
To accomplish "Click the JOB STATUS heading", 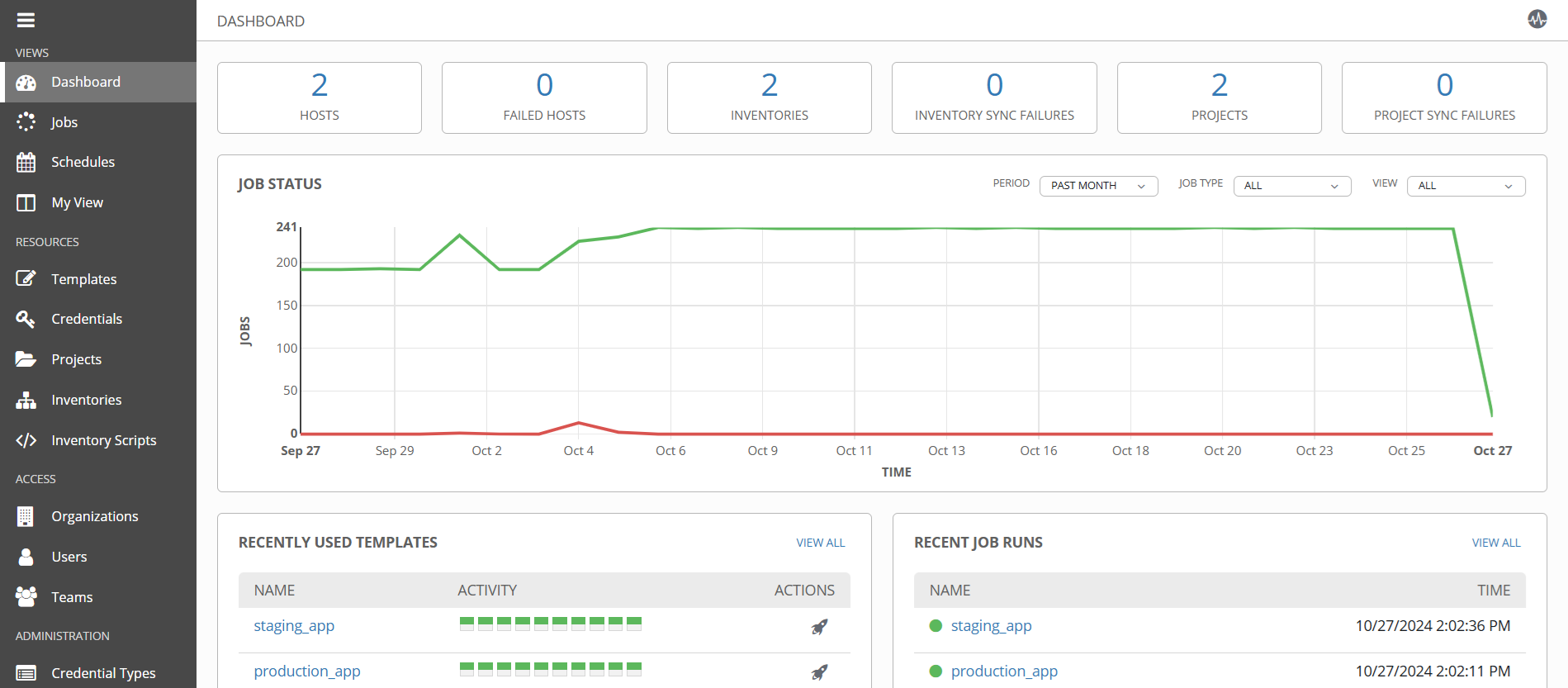I will coord(280,184).
